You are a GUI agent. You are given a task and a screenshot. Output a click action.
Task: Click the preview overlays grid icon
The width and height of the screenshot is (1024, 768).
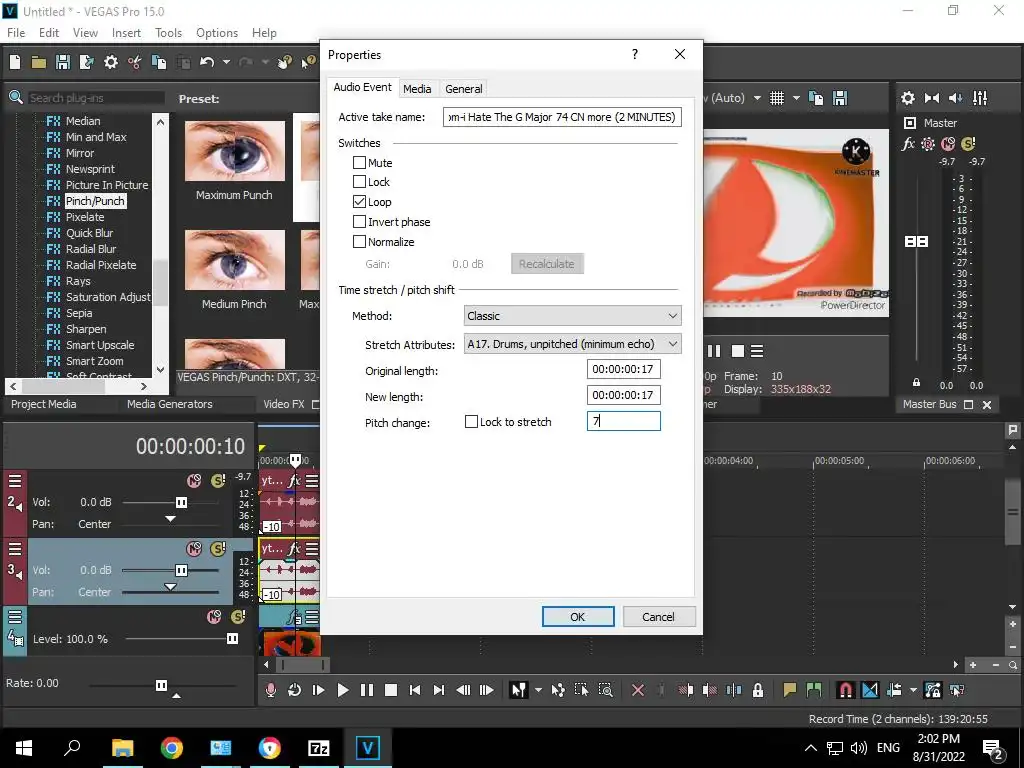776,98
